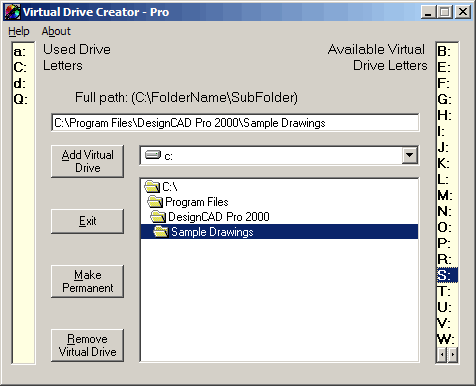Select available drive letter G:

pyautogui.click(x=447, y=99)
